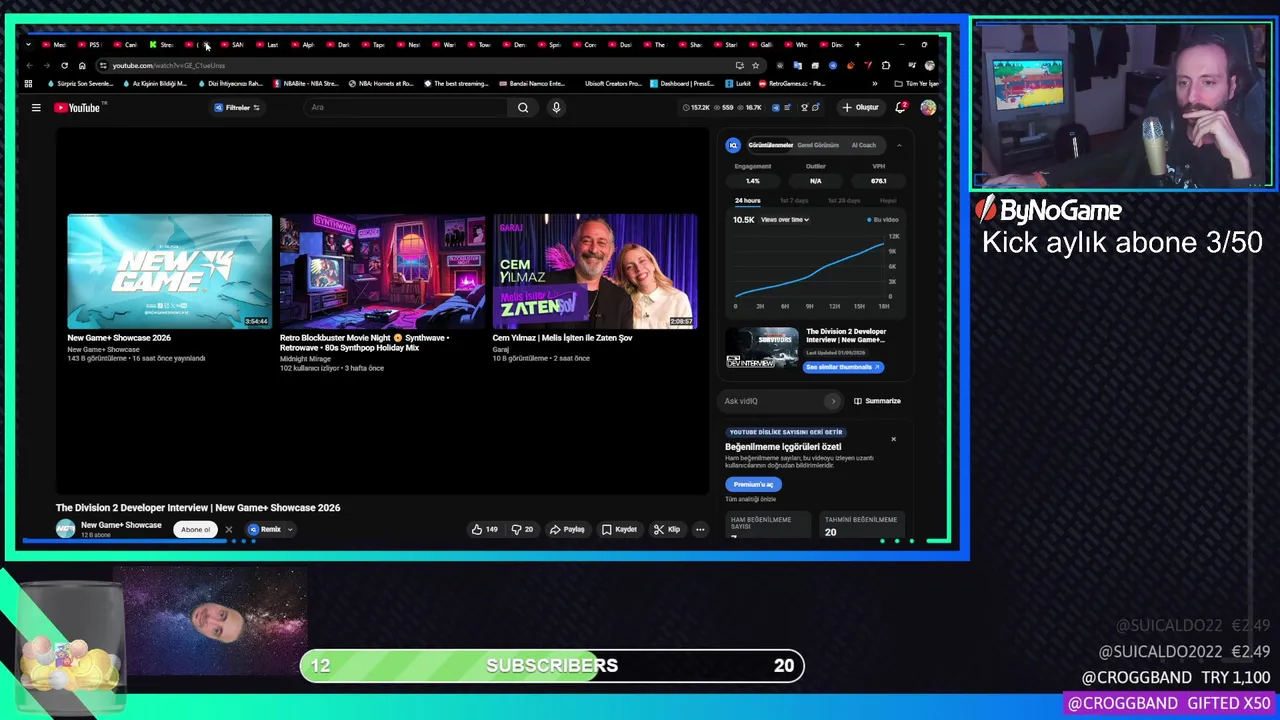This screenshot has width=1280, height=720.
Task: Open the RetroGames.cc bookmark
Action: (x=791, y=84)
